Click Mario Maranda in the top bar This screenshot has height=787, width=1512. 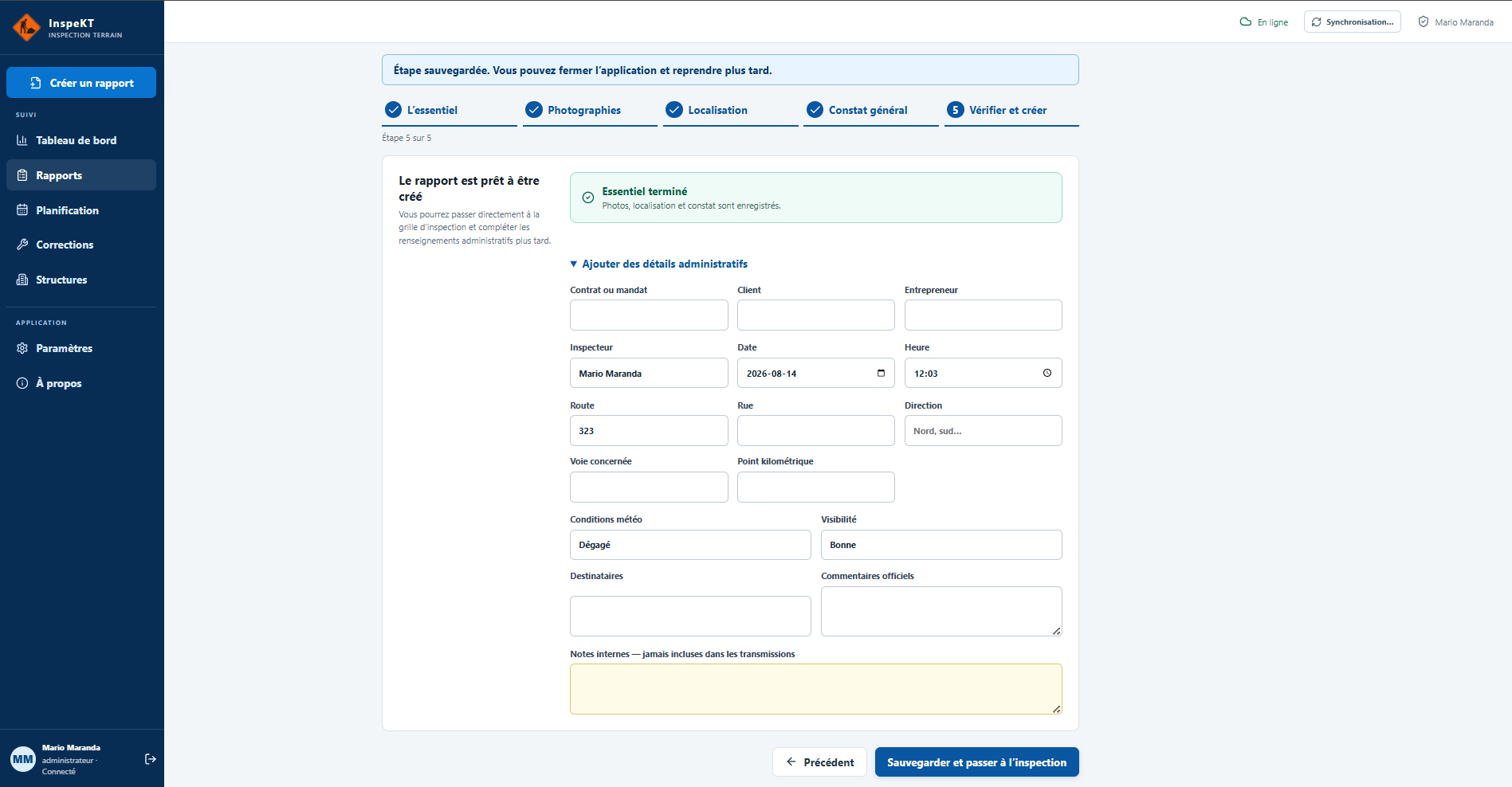click(x=1464, y=22)
